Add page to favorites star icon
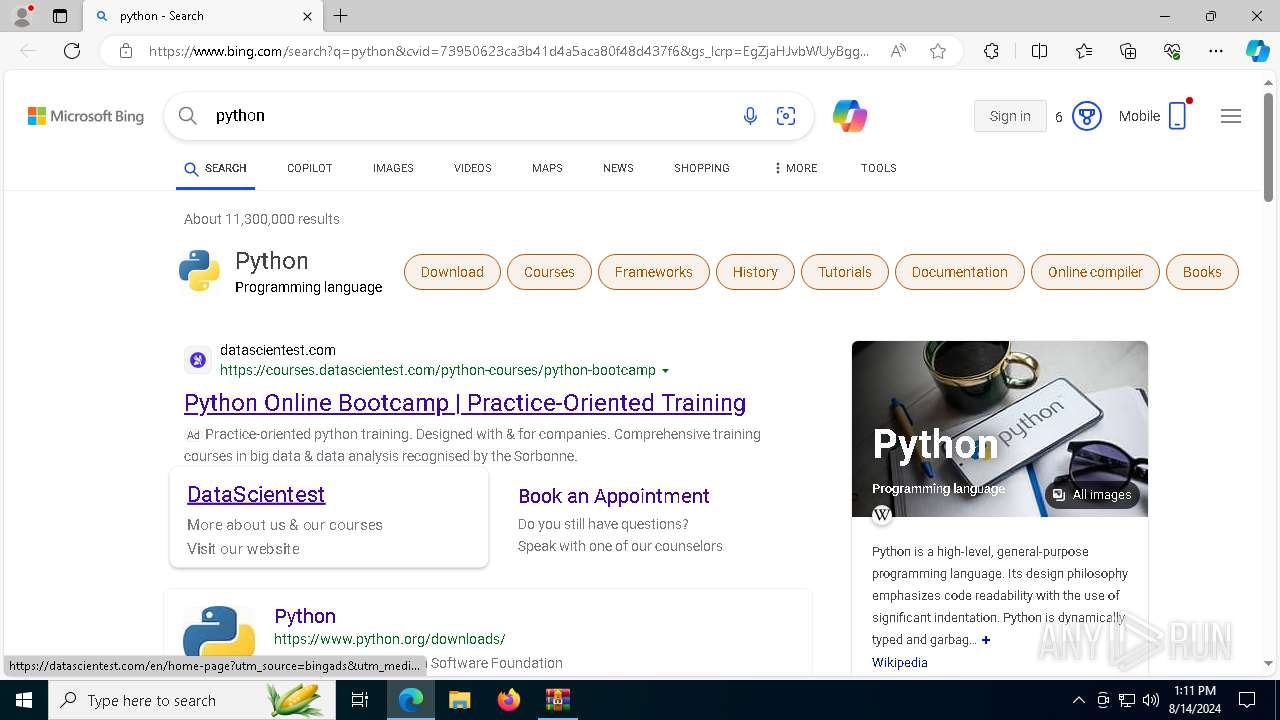Screen dimensions: 1280x720 [938, 51]
